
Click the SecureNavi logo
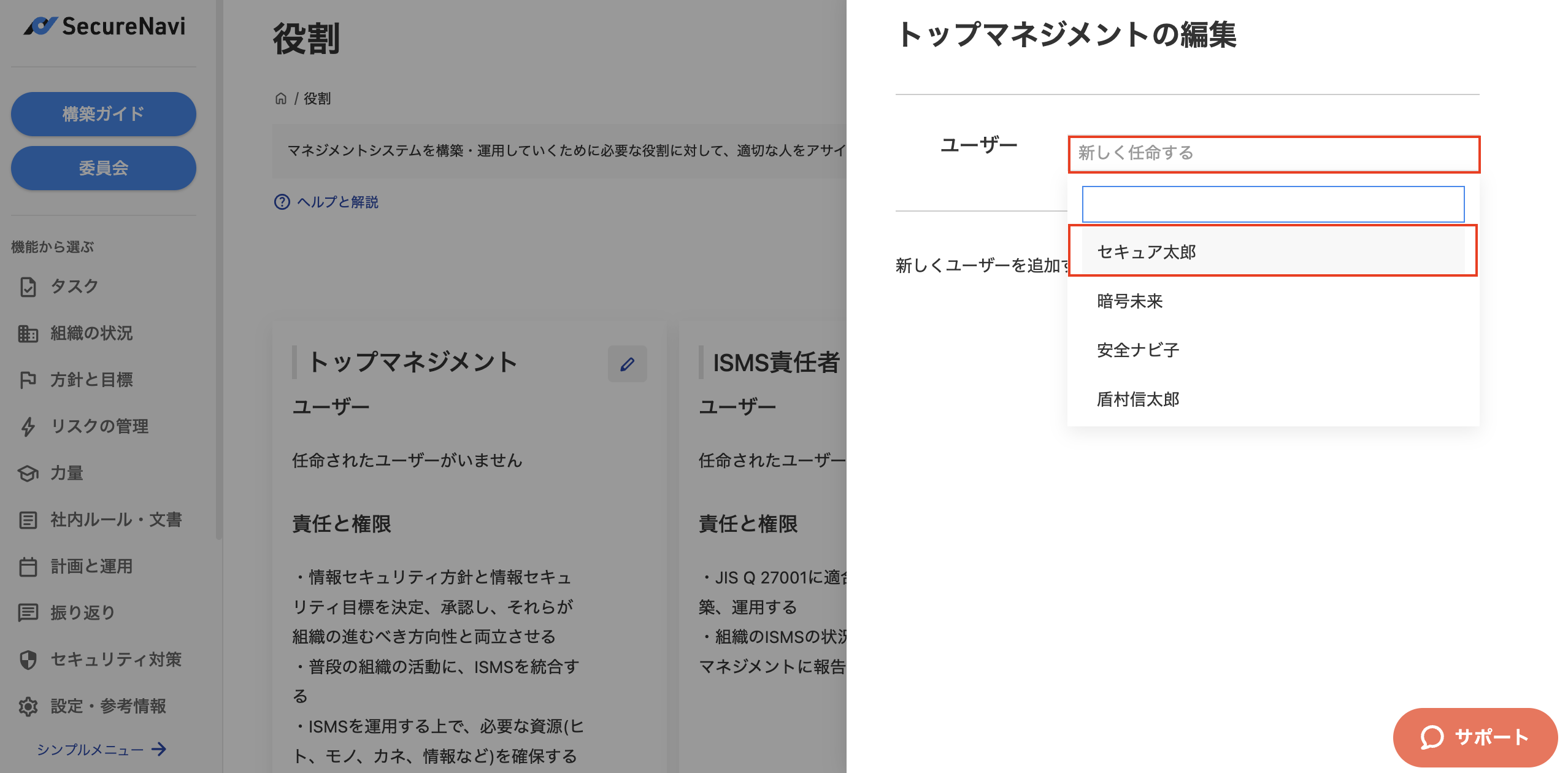point(104,26)
